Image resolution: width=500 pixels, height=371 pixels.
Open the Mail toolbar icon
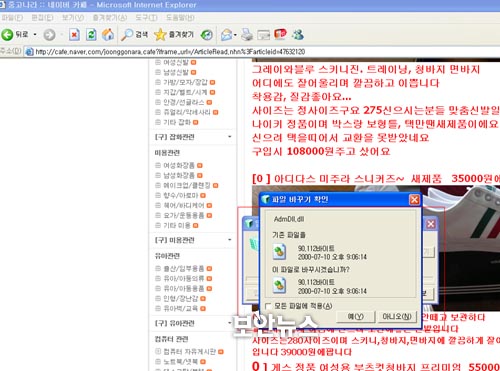[227, 34]
